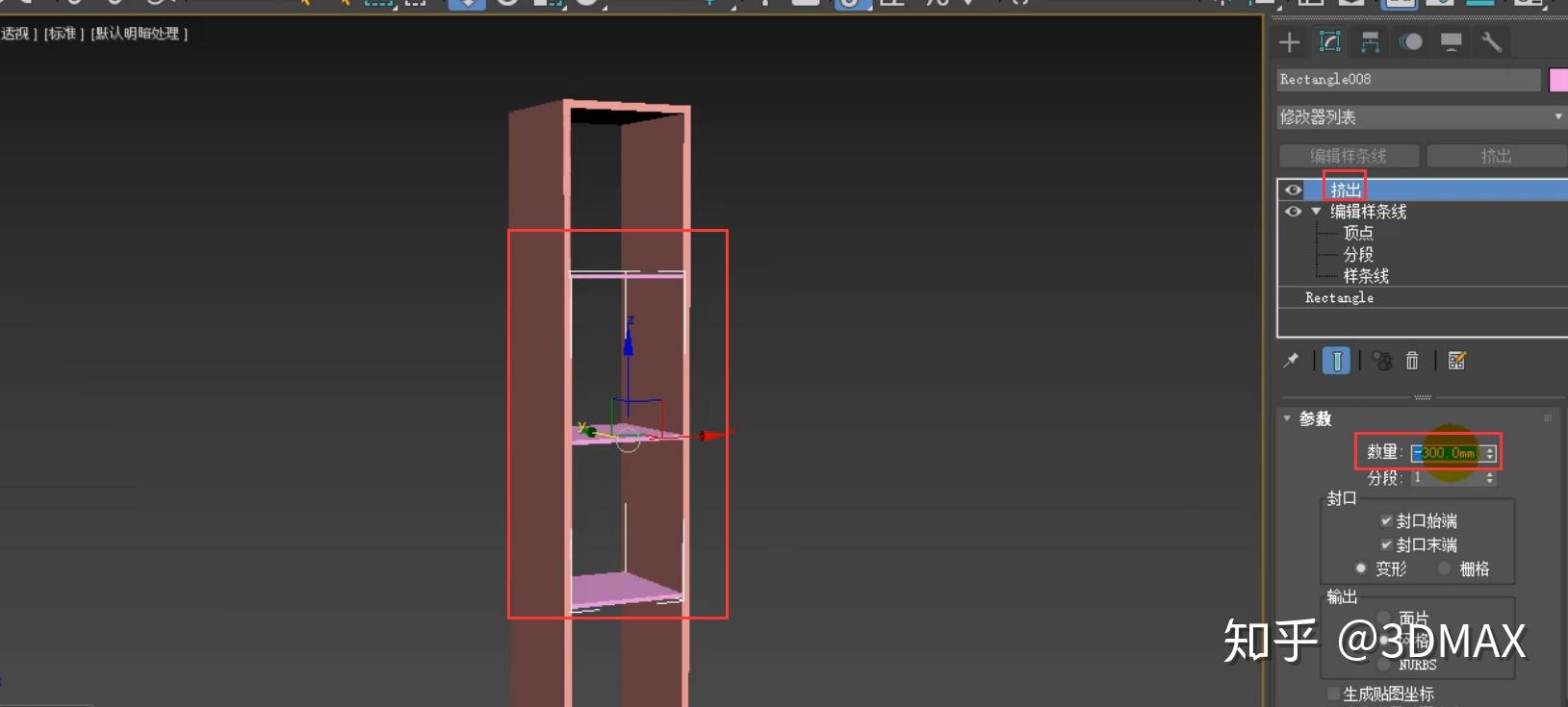Image resolution: width=1568 pixels, height=707 pixels.
Task: Select the 面片 output radio button
Action: (x=1384, y=618)
